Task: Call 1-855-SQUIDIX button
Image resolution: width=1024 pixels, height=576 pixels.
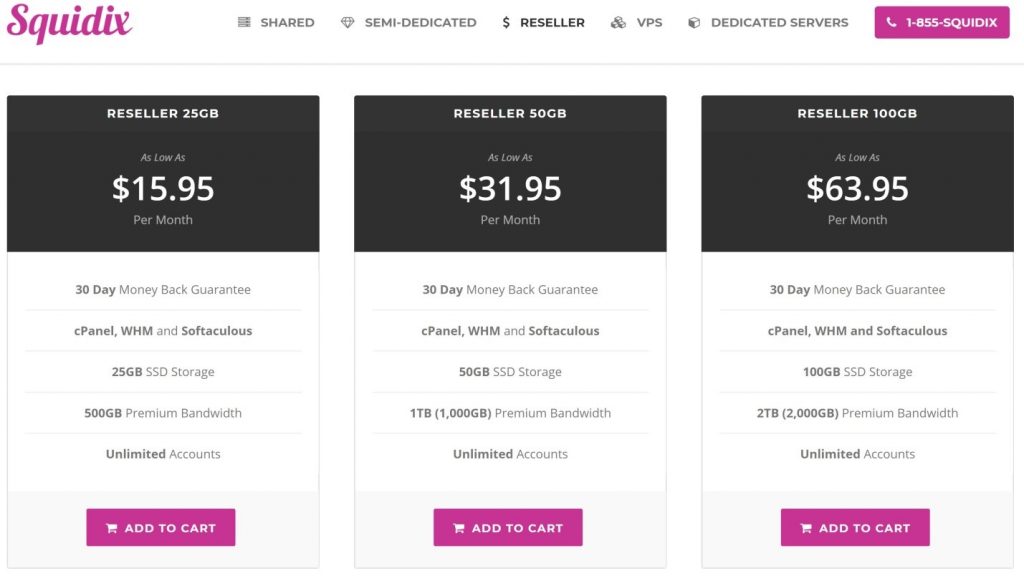Action: click(942, 22)
